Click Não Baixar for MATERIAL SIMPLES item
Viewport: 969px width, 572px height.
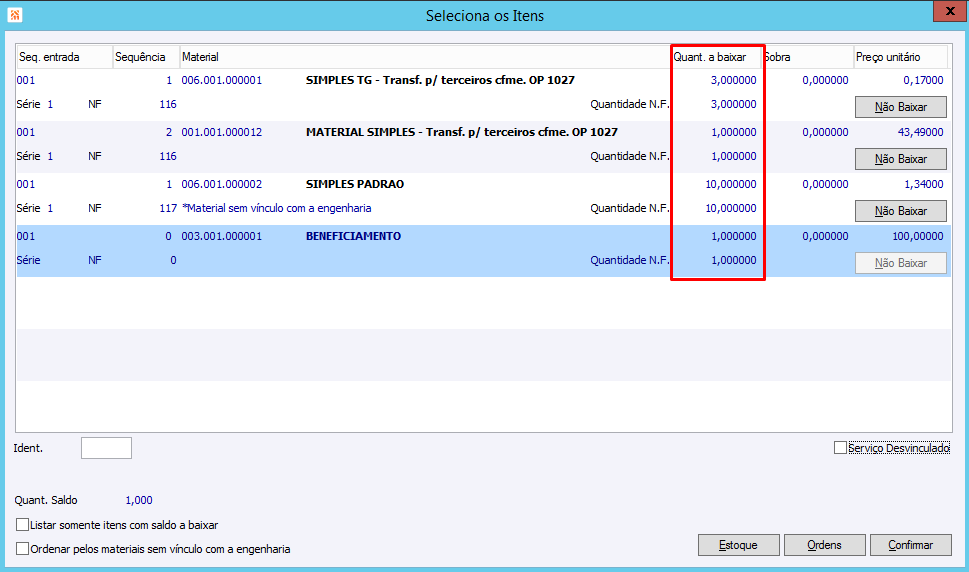(x=900, y=159)
